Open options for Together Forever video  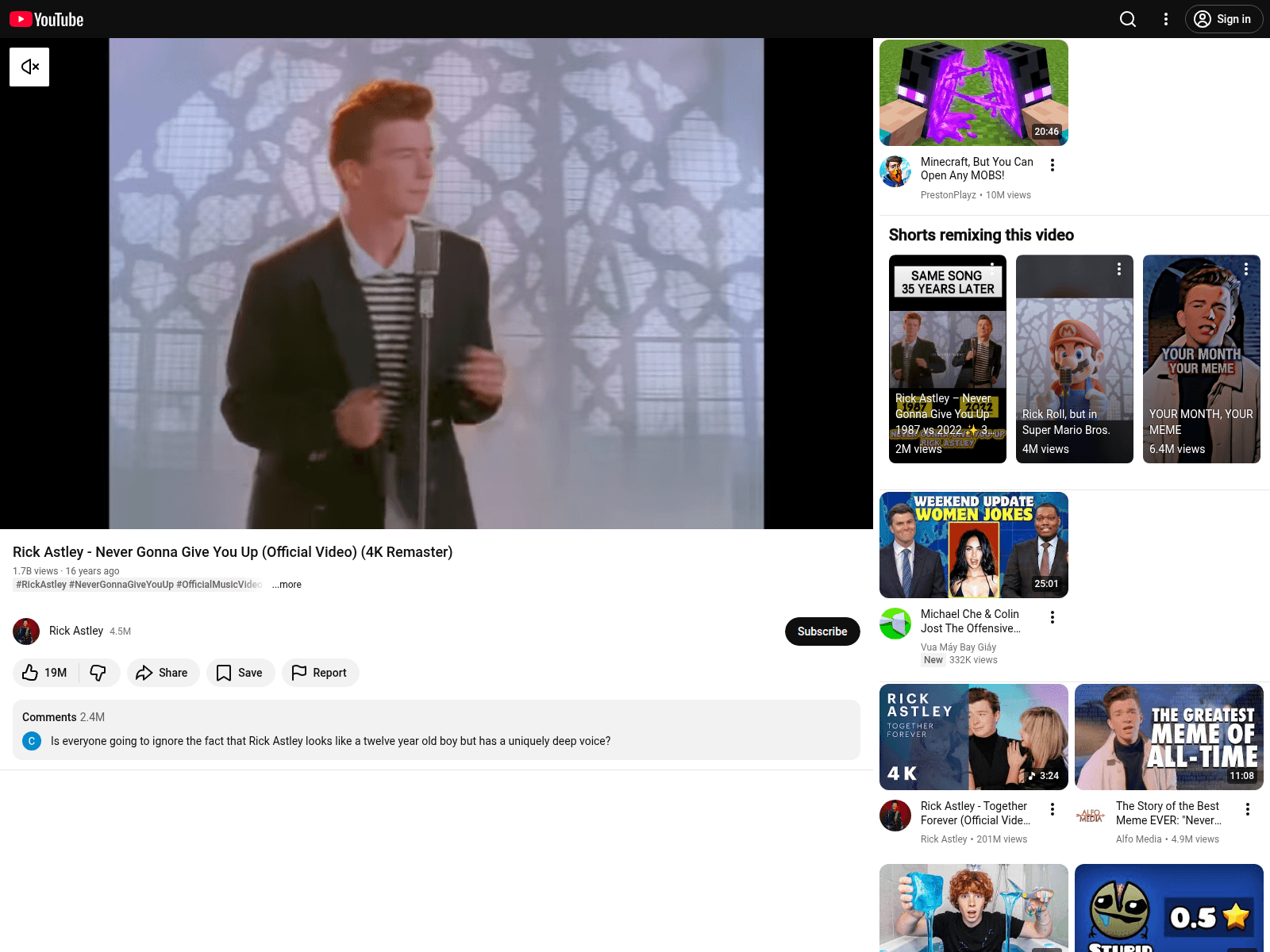click(x=1053, y=809)
